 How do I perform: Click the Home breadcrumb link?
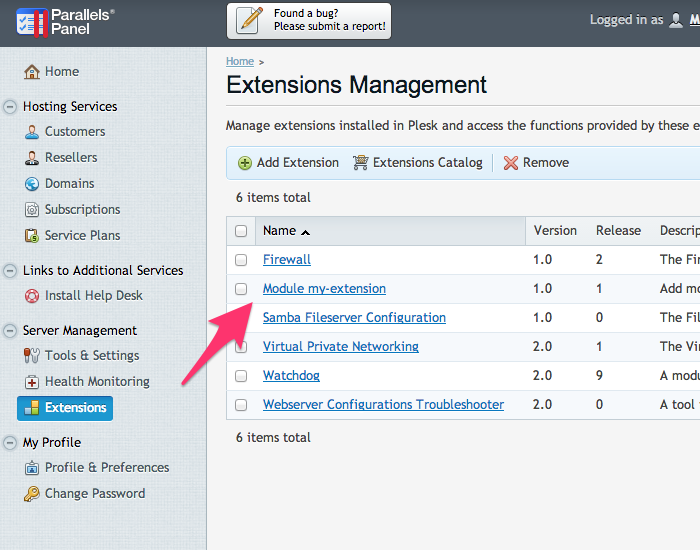tap(240, 61)
